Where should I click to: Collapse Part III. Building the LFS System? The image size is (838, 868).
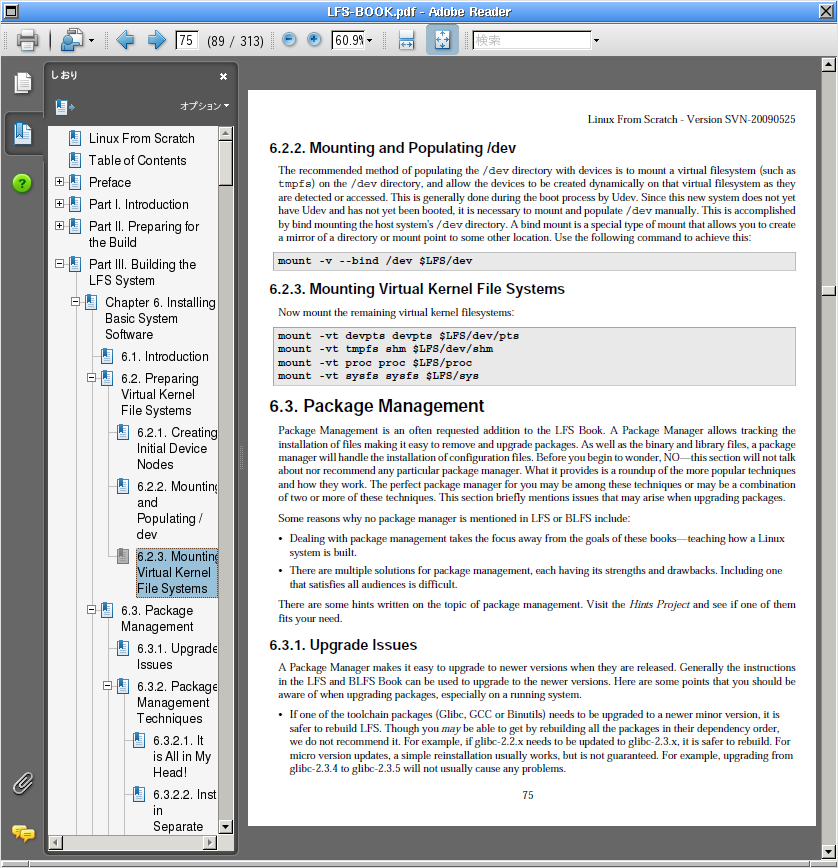click(x=59, y=264)
